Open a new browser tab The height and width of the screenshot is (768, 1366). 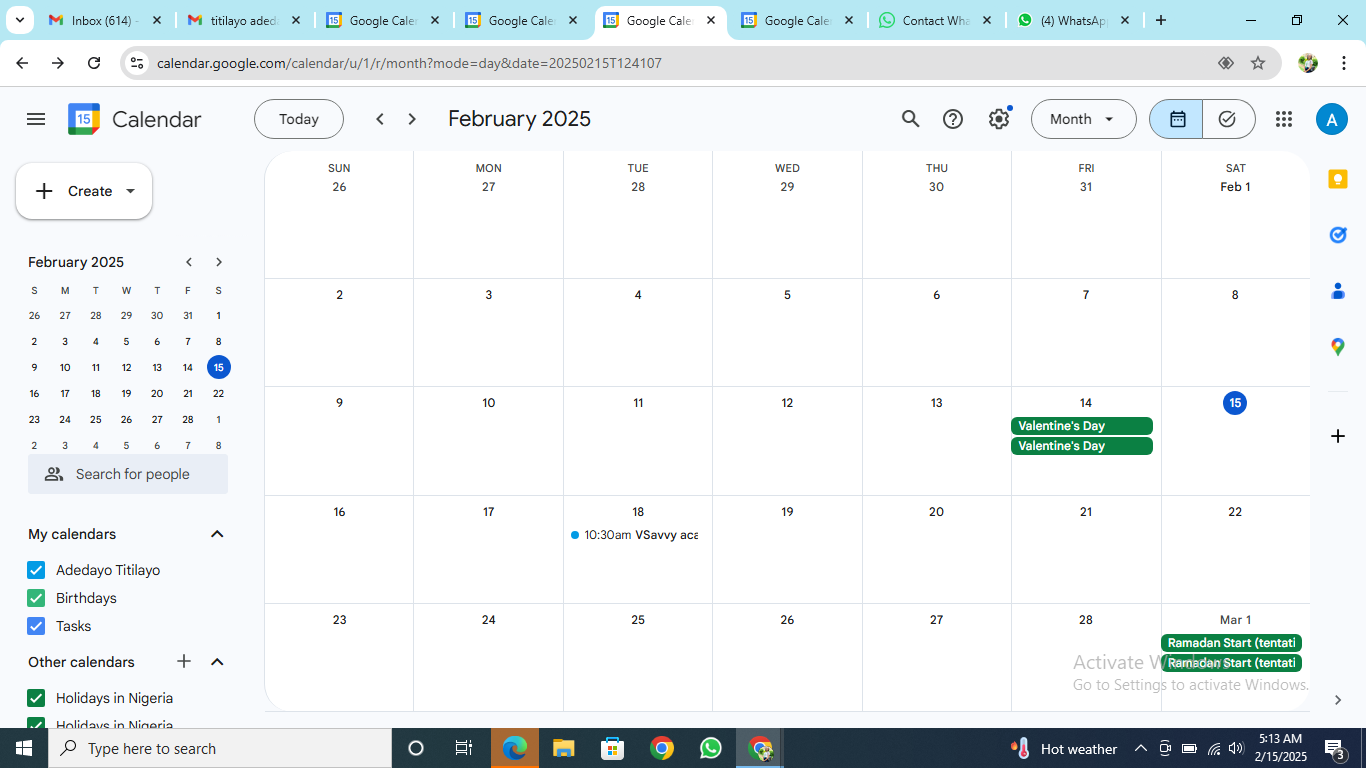[x=1160, y=20]
